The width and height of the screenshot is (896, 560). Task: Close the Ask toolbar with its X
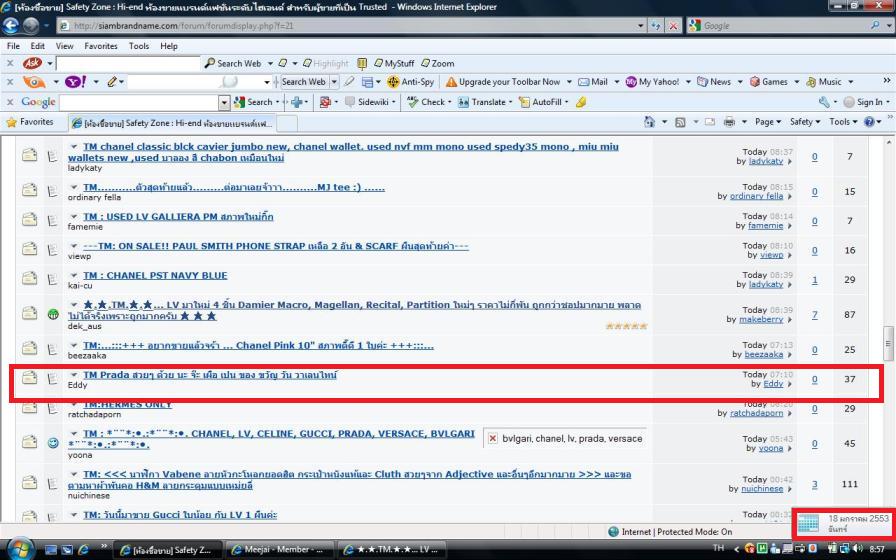point(10,63)
